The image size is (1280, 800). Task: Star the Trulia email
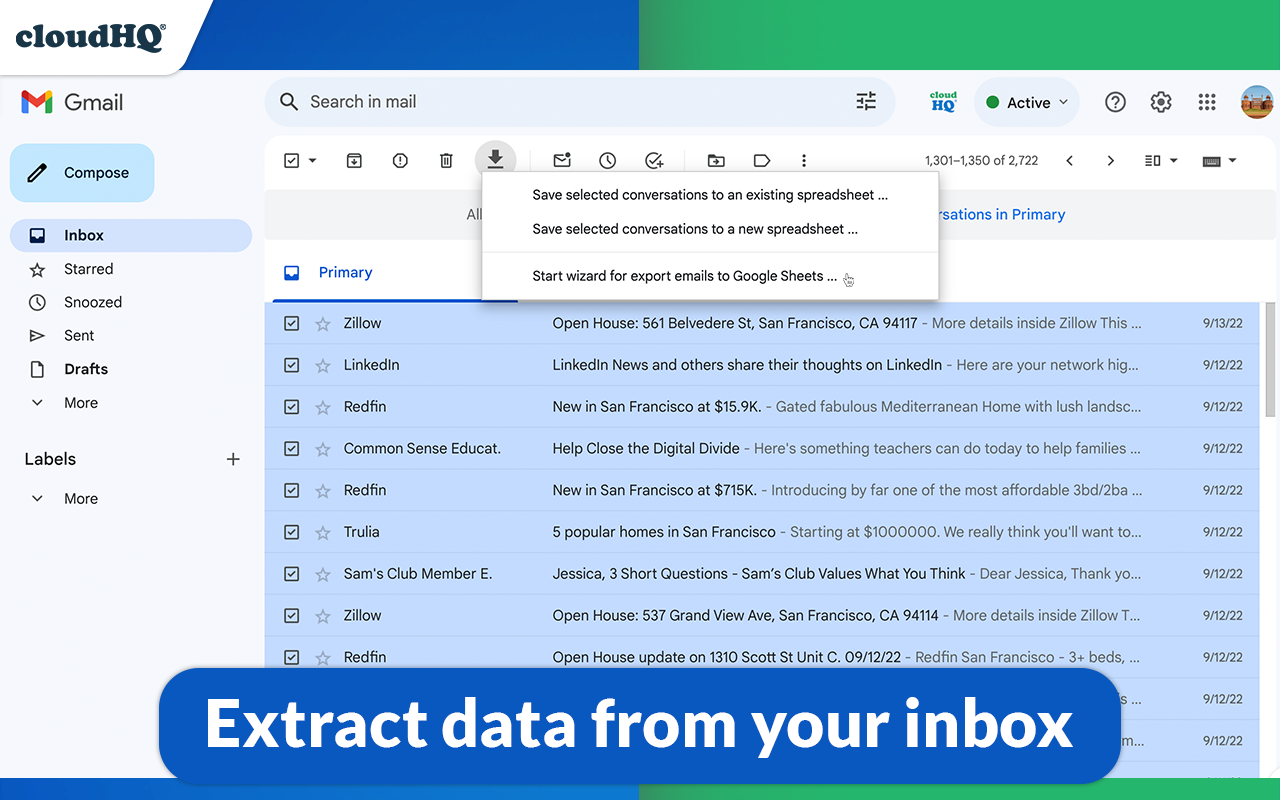[x=322, y=531]
